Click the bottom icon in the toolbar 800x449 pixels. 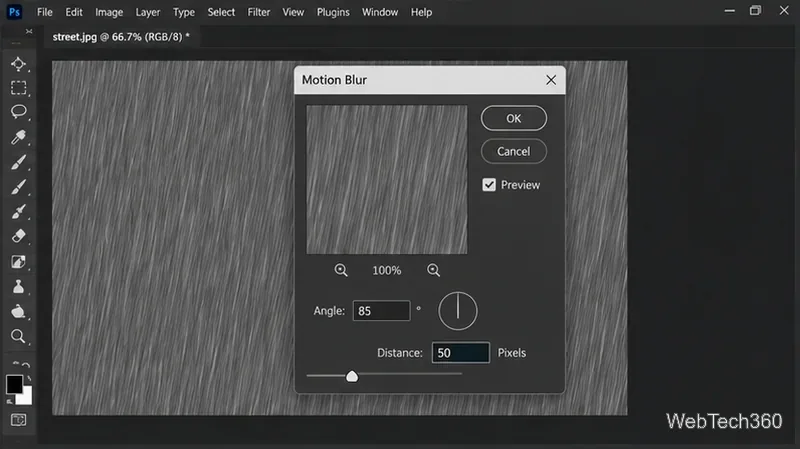click(18, 420)
